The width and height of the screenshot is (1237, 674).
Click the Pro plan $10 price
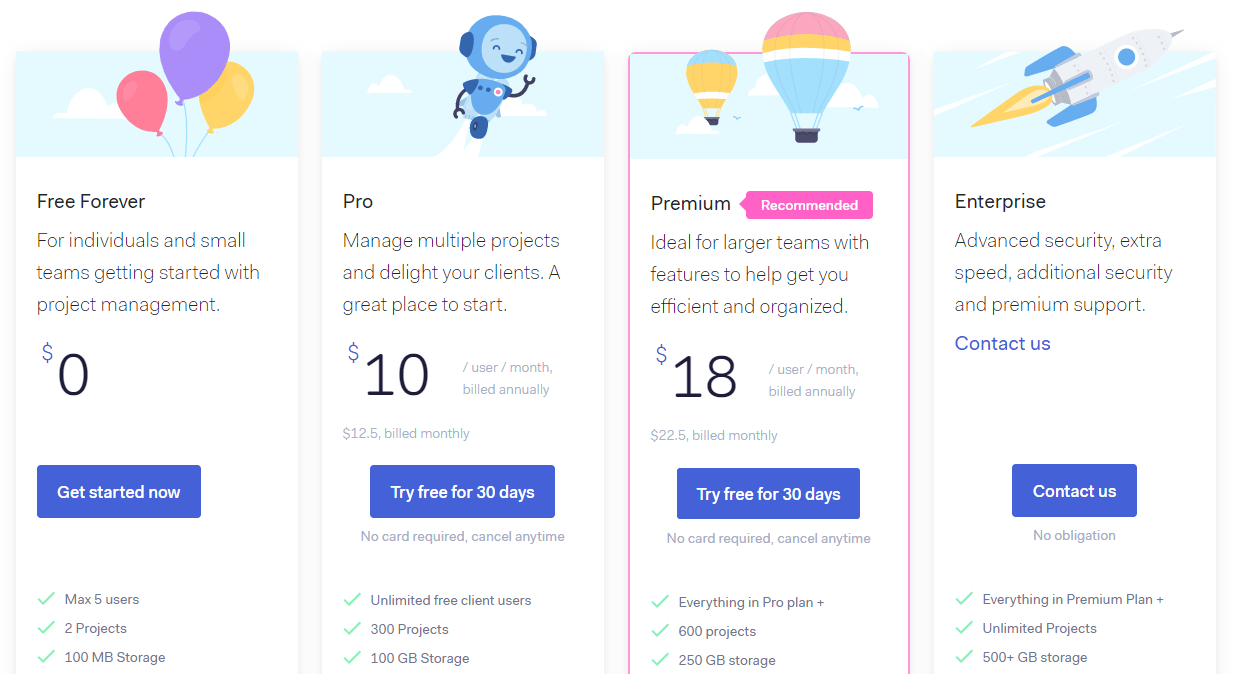pos(388,374)
